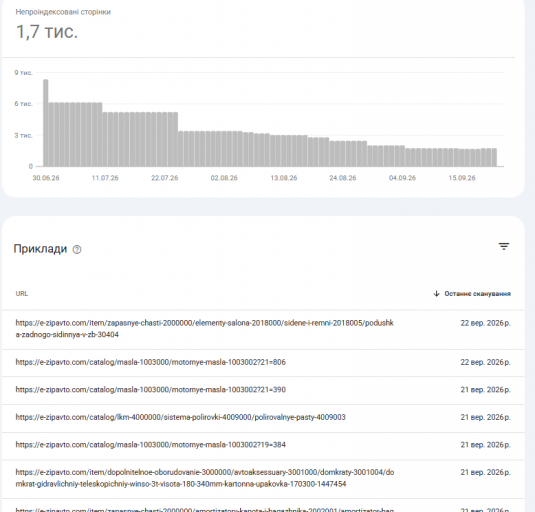Image resolution: width=535 pixels, height=512 pixels.
Task: Click the crawl date of the domkrat-gidravlichniy row
Action: (x=486, y=473)
